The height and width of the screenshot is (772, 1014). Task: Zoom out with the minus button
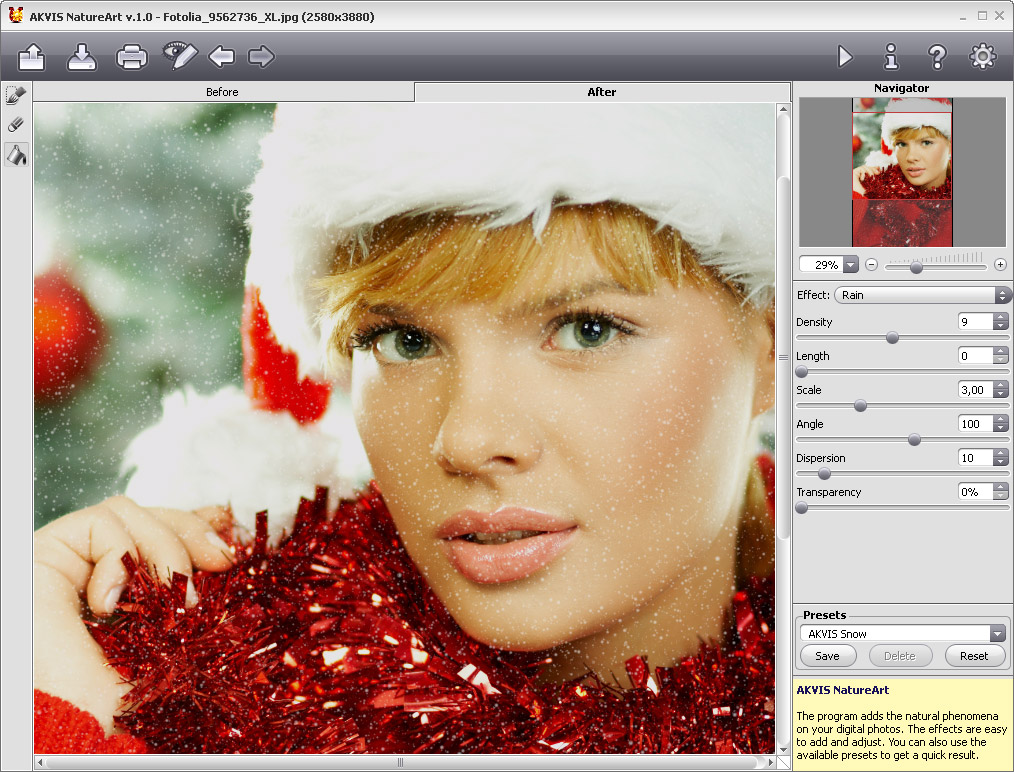(x=872, y=264)
